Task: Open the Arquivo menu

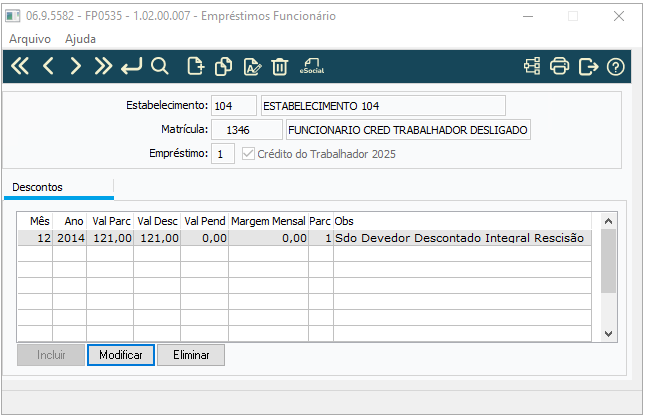Action: pos(30,39)
